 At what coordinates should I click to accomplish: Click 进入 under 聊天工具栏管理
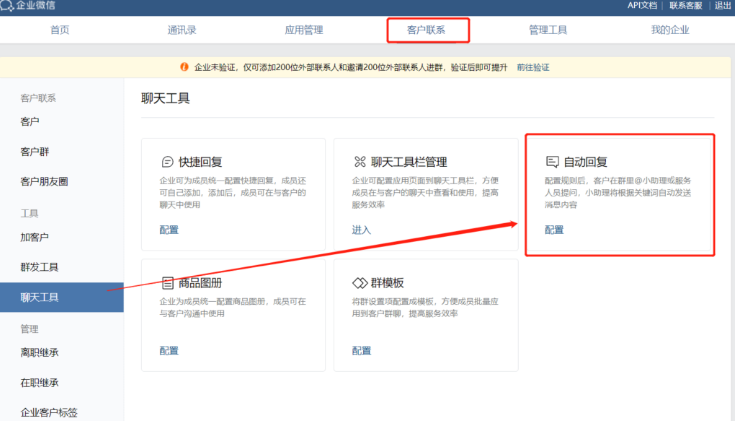361,230
